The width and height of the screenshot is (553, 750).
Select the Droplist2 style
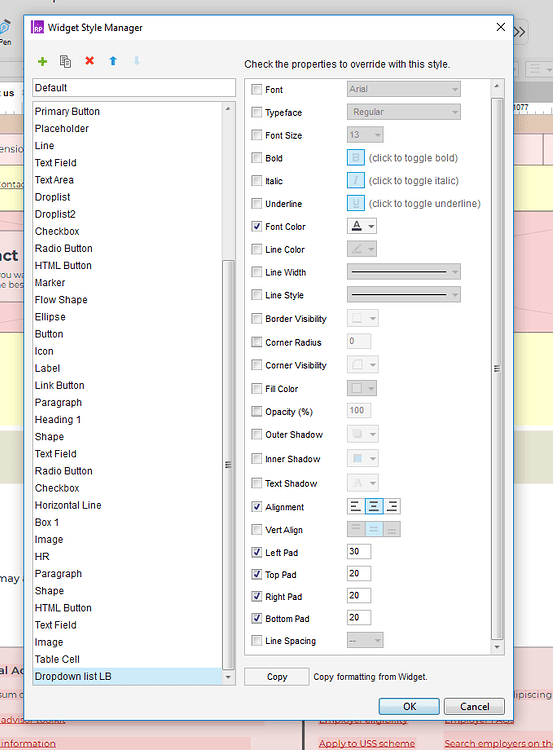coord(55,214)
